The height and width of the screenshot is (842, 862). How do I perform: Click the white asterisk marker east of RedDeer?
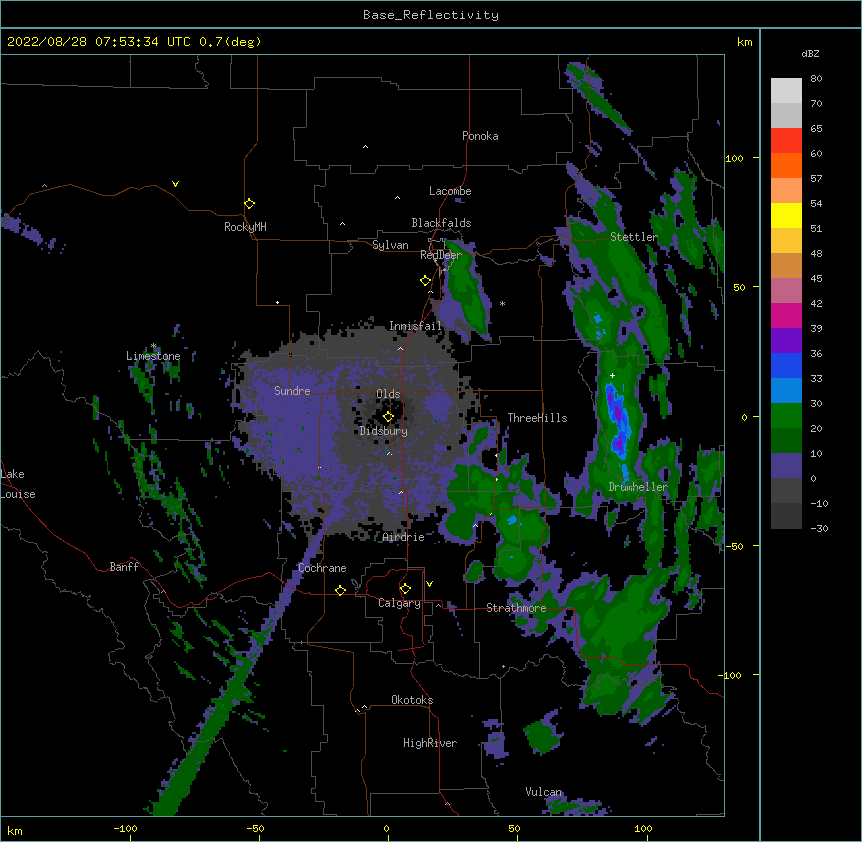click(x=502, y=303)
